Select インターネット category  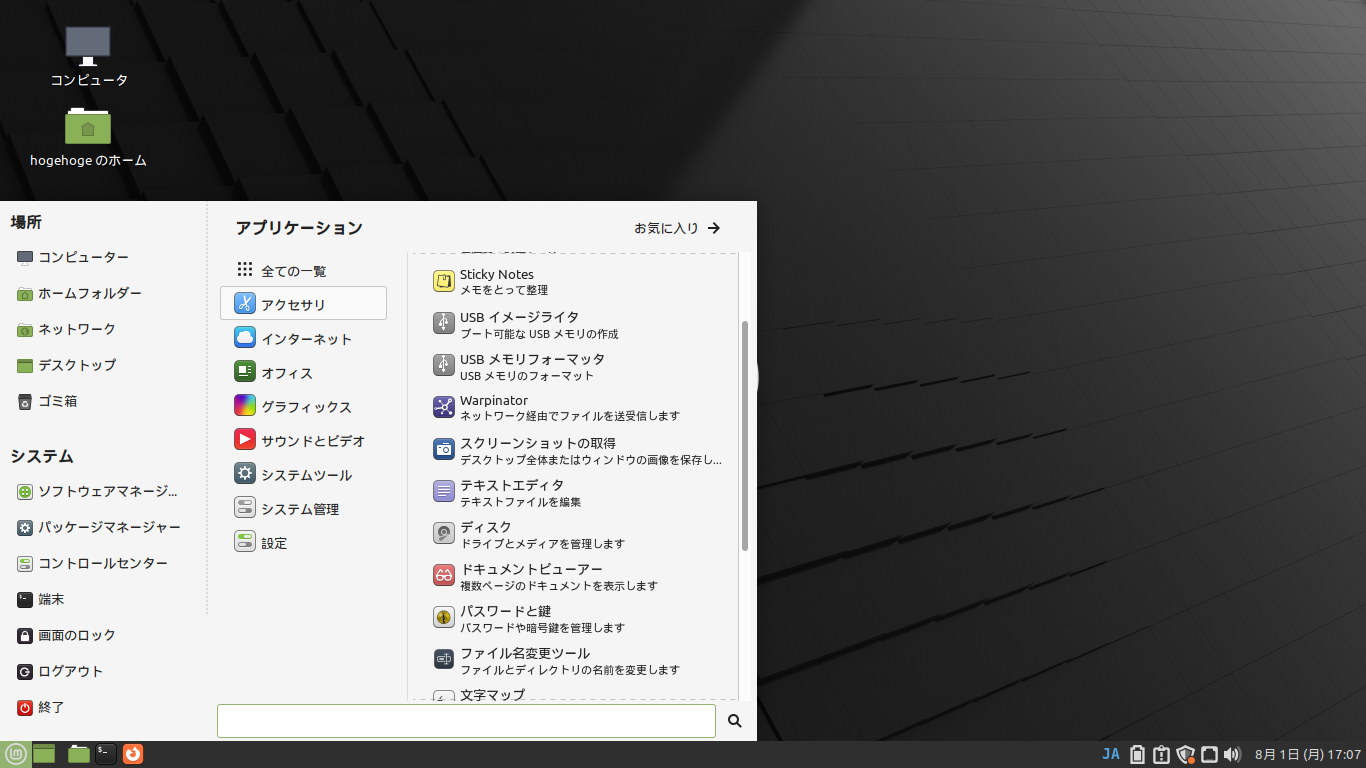pyautogui.click(x=303, y=338)
